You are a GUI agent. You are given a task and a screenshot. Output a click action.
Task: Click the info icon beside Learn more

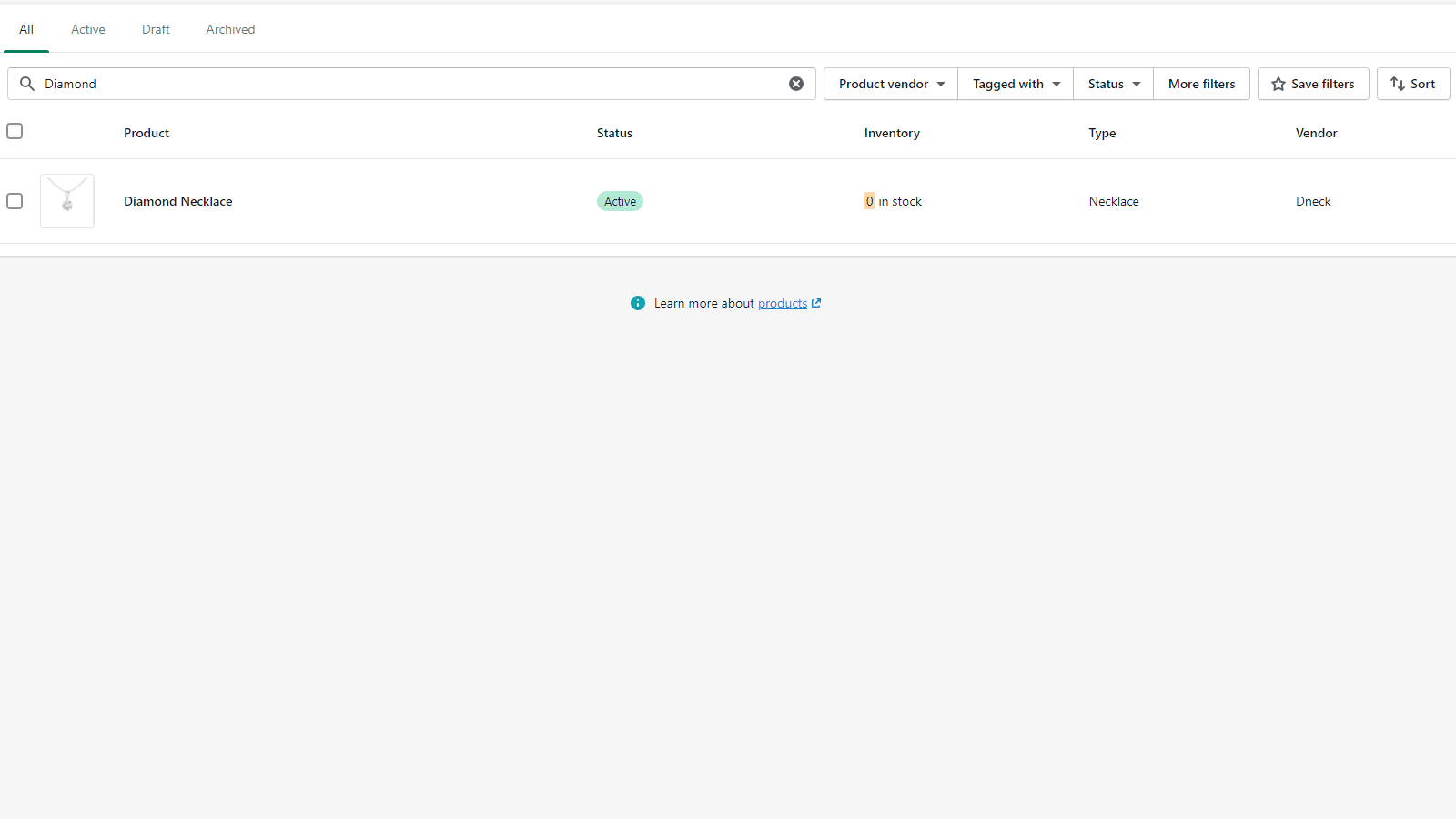click(x=638, y=303)
